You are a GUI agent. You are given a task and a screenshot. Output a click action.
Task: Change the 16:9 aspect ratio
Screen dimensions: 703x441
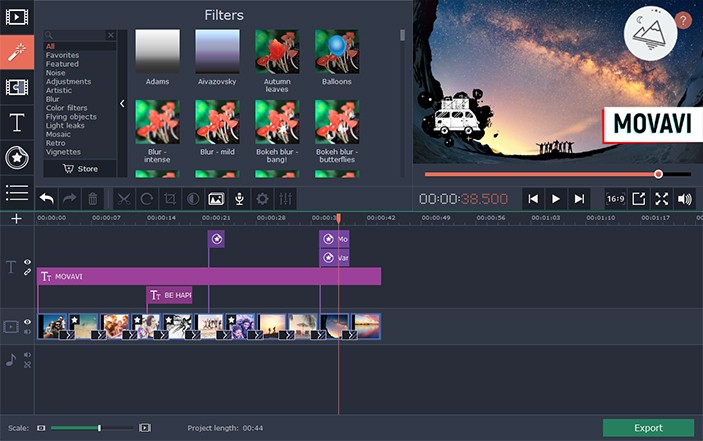(615, 199)
